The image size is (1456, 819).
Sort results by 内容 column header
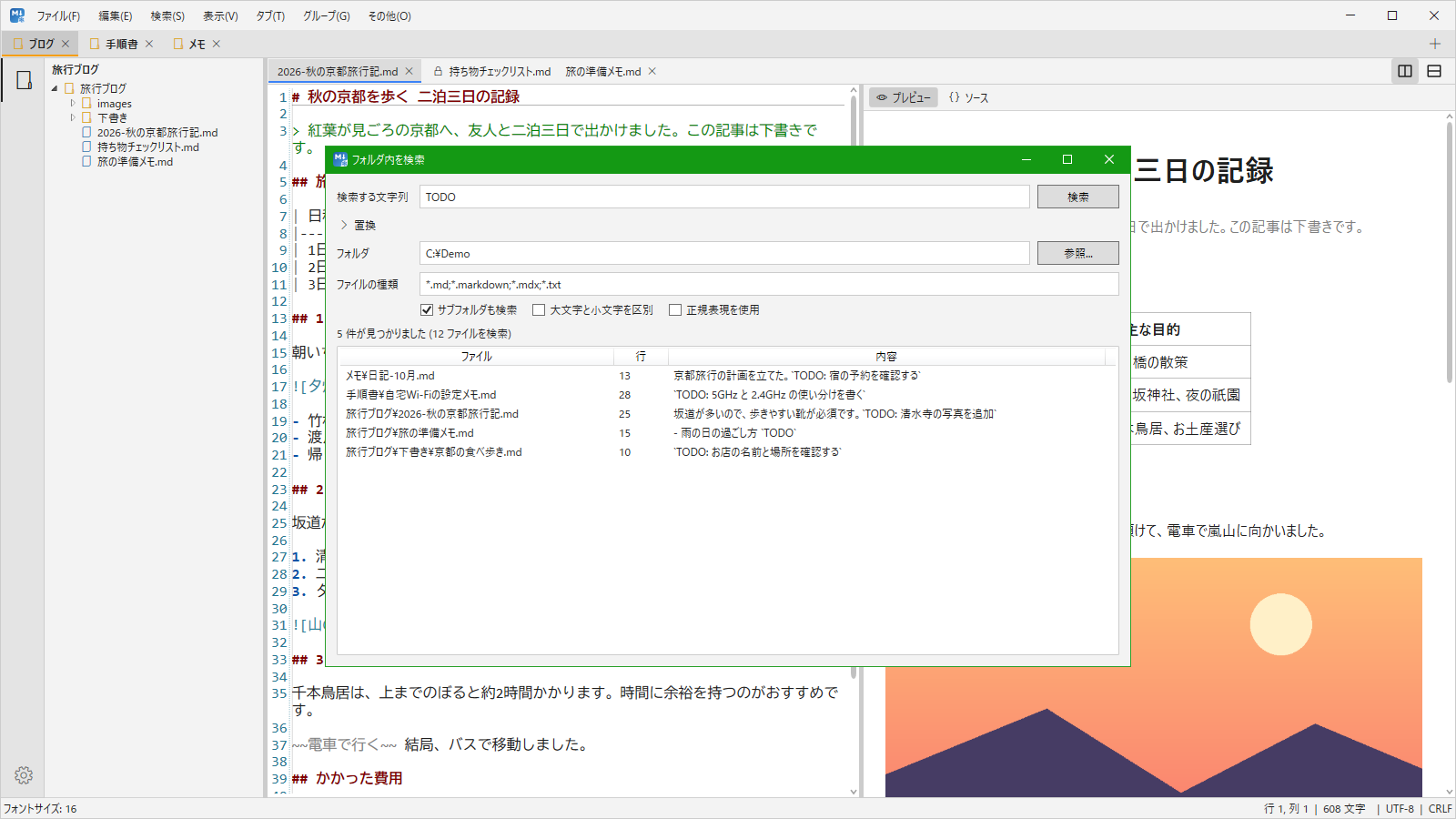(886, 357)
